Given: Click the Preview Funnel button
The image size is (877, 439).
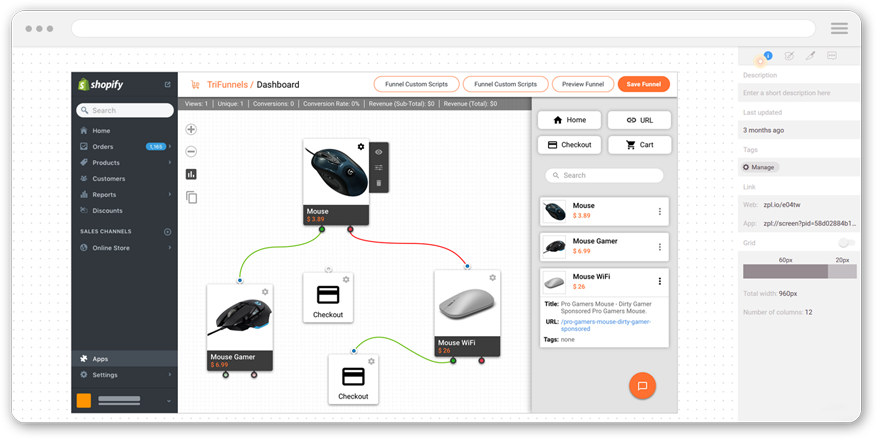Looking at the screenshot, I should pos(583,84).
